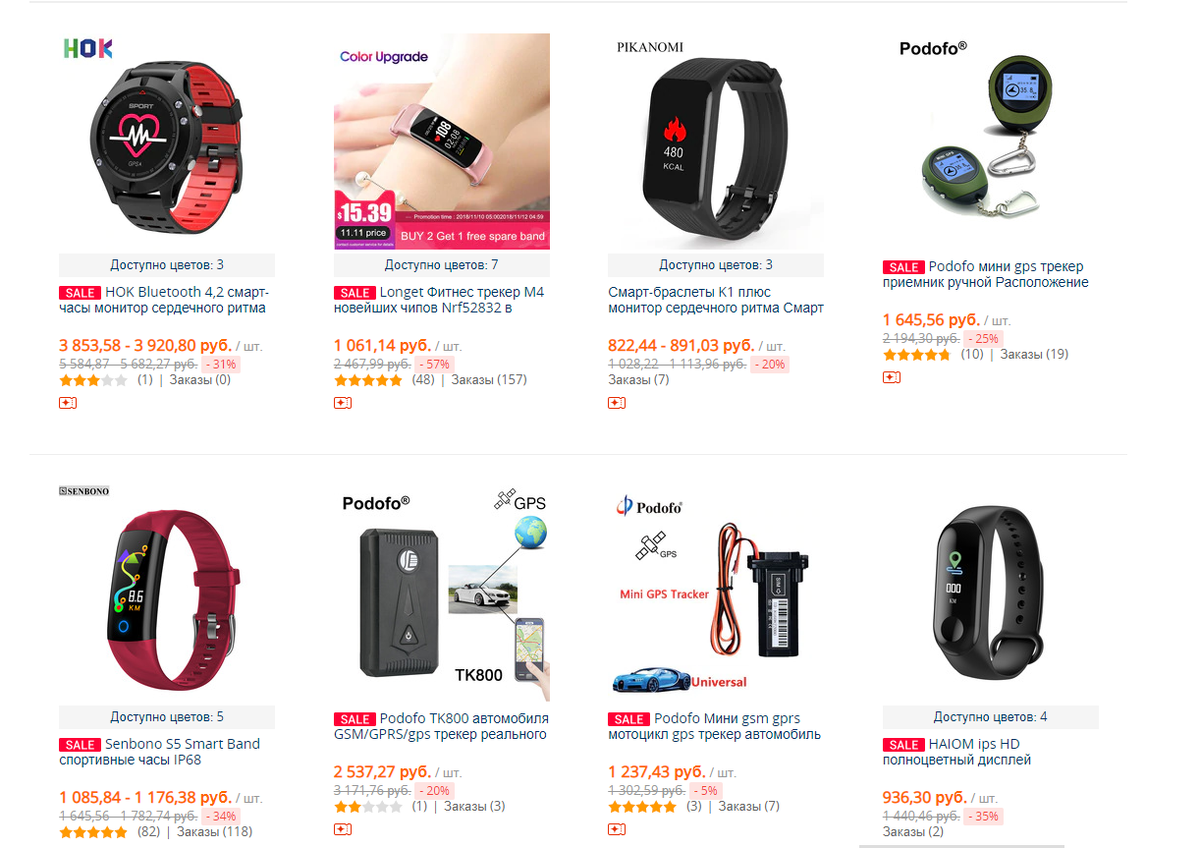Click the coupon icon under Longet fitness tracker
The height and width of the screenshot is (848, 1200).
point(342,403)
